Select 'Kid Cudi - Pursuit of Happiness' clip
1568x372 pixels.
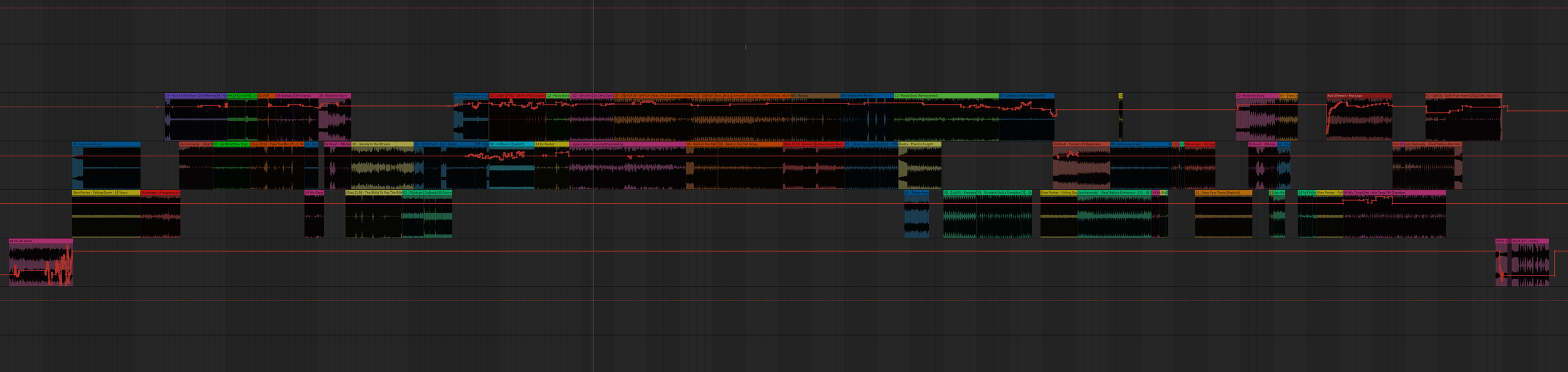[1081, 166]
